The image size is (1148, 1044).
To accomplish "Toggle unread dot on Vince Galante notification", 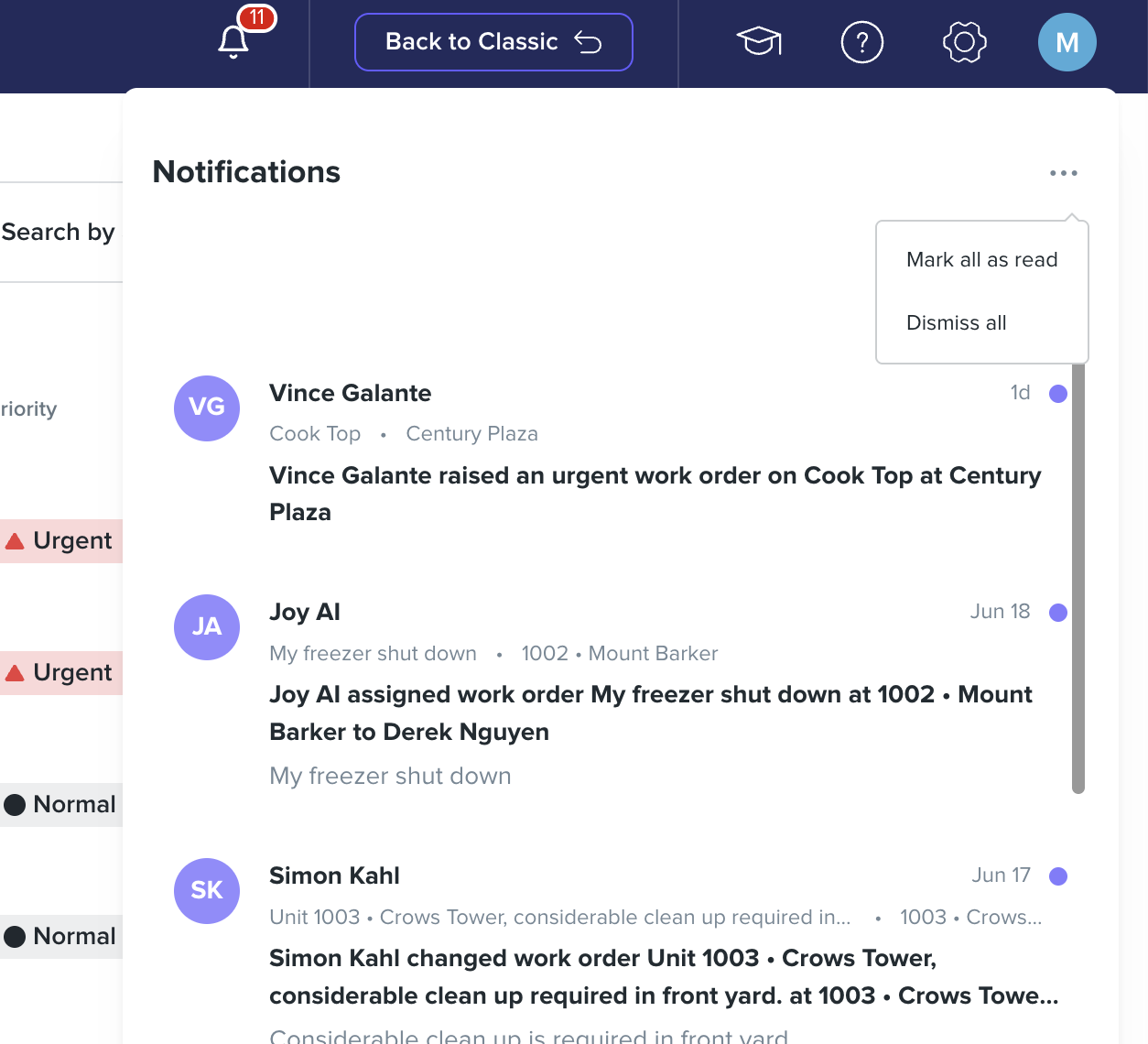I will pos(1058,394).
